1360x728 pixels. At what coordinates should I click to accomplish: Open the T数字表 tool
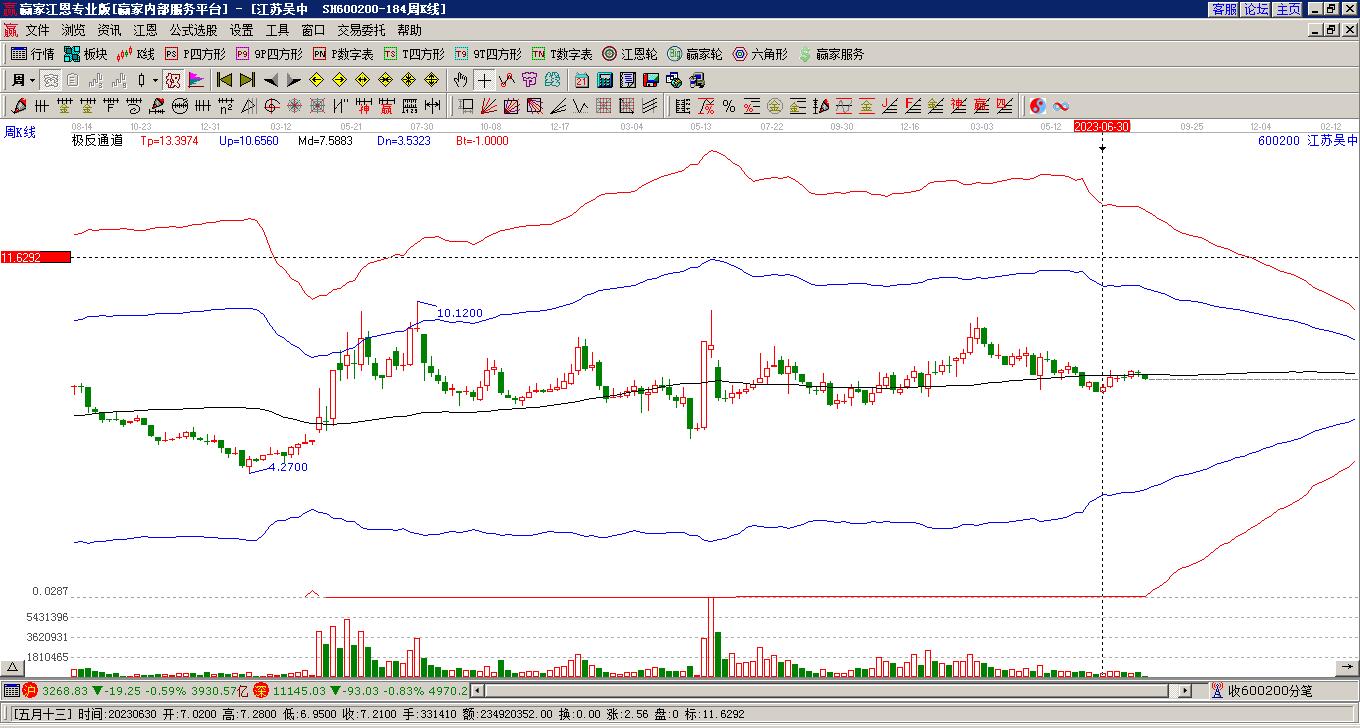click(x=562, y=54)
